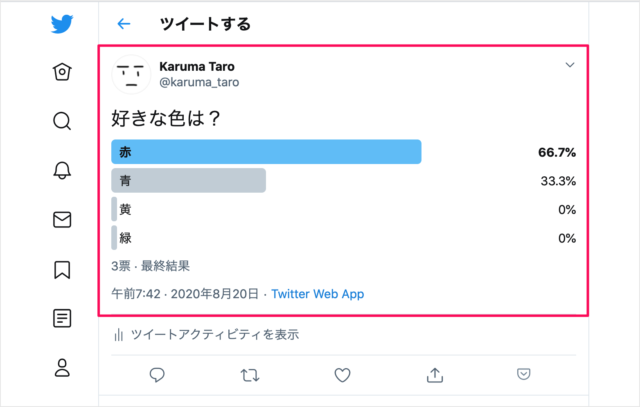Expand the tweet options chevron

[570, 65]
